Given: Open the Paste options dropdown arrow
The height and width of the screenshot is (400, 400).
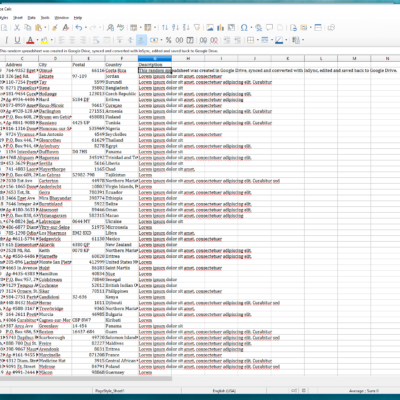Looking at the screenshot, I should [x=45, y=28].
